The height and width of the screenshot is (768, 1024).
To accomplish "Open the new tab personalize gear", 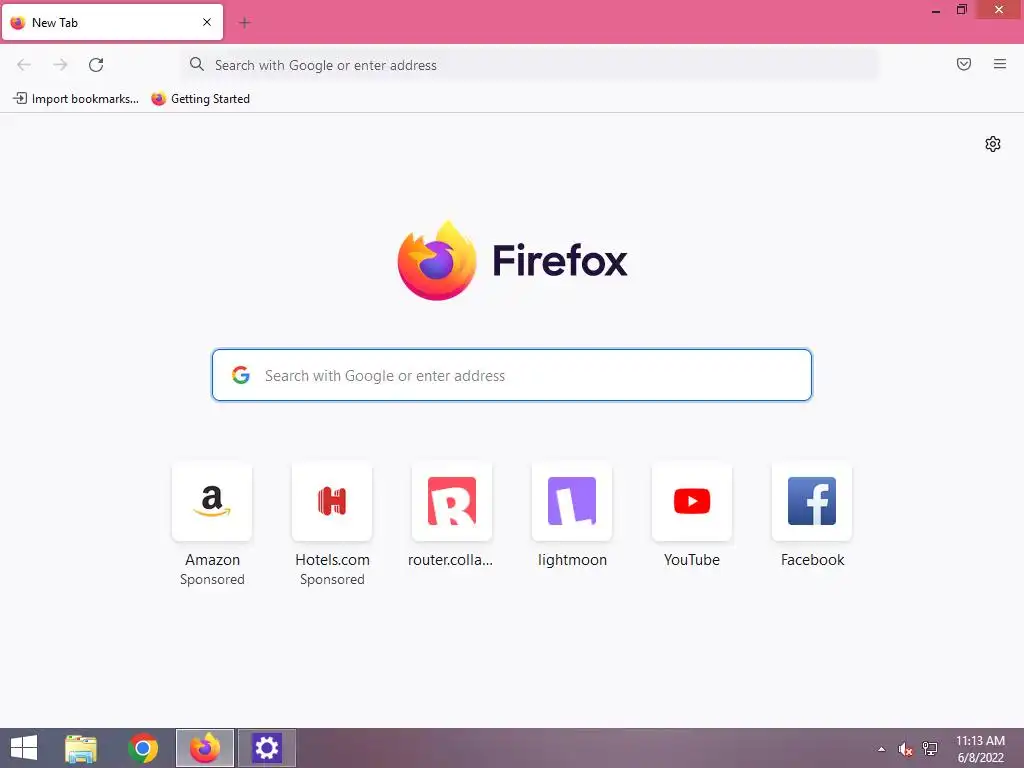I will 993,144.
